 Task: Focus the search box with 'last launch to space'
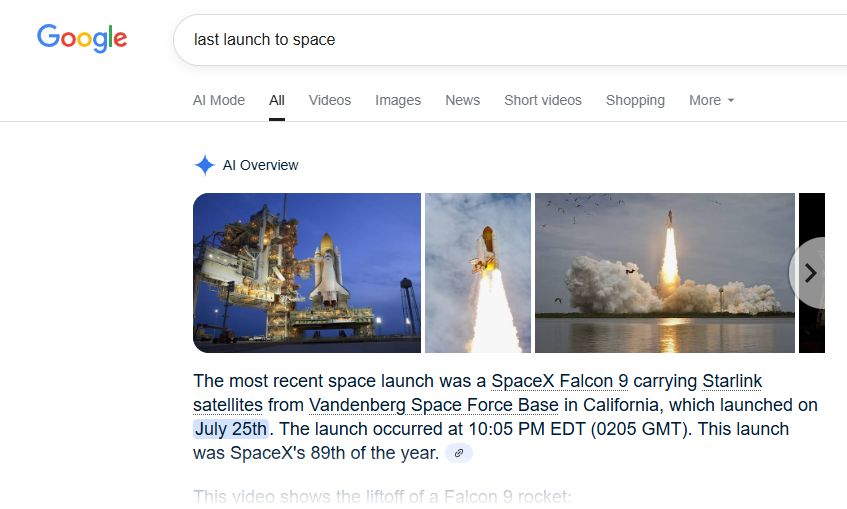click(510, 40)
